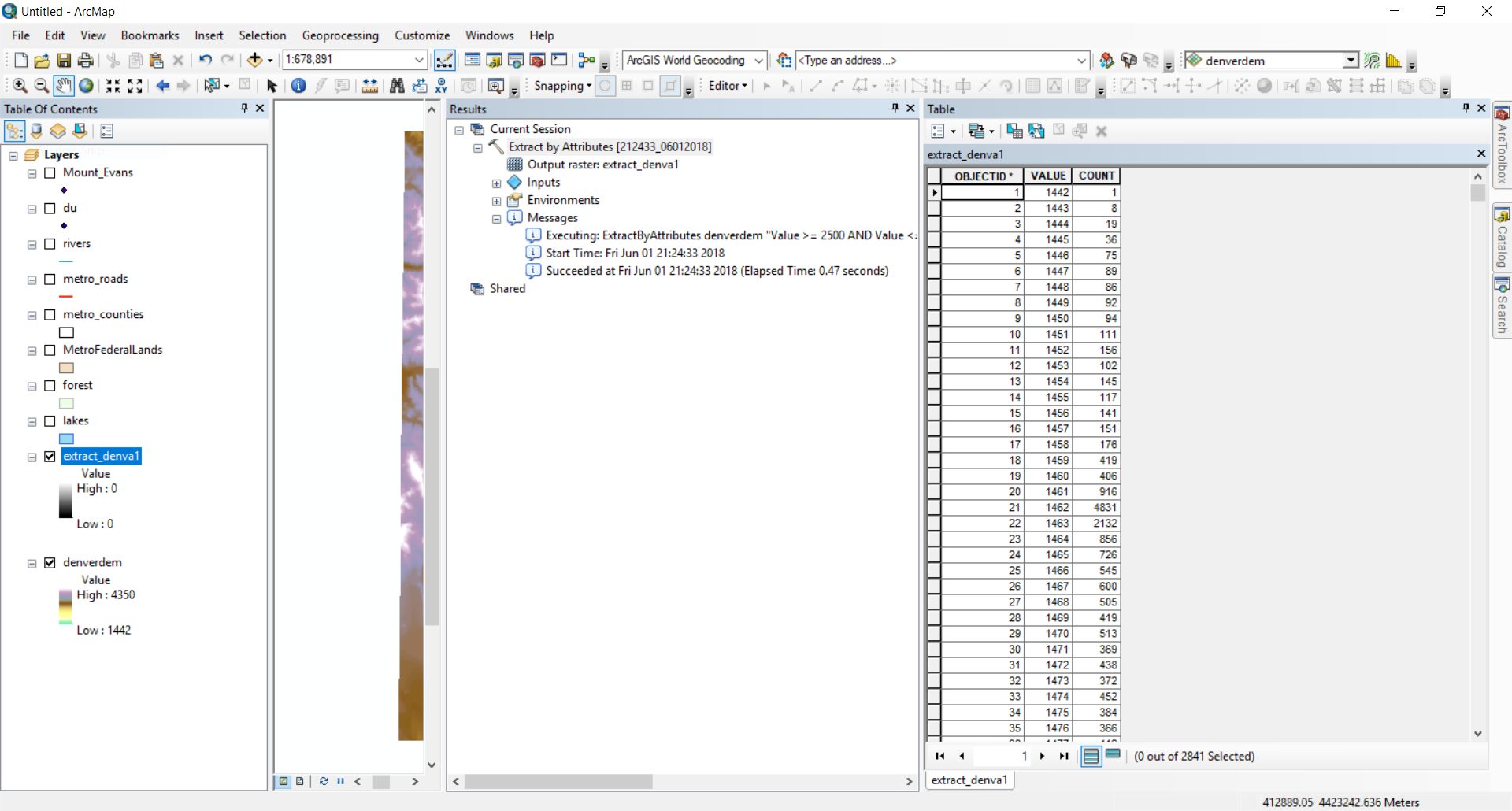Turn on the du layer
Screen dimensions: 1512x811
[x=50, y=209]
